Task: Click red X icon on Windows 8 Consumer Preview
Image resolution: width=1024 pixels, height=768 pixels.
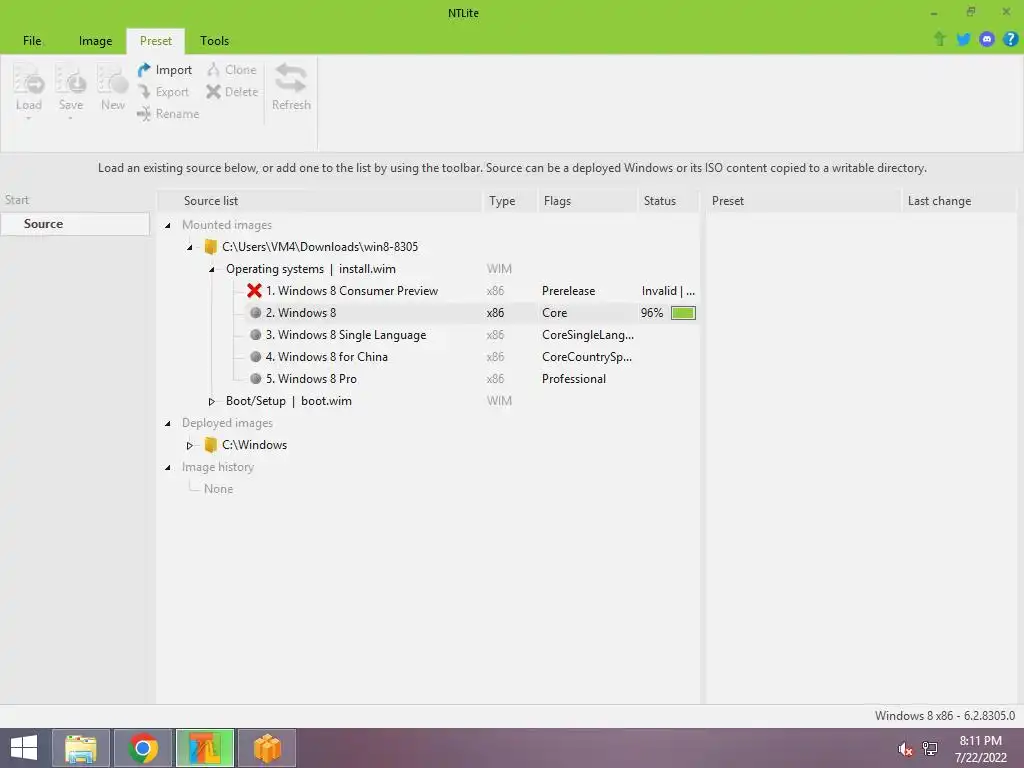Action: (x=254, y=291)
